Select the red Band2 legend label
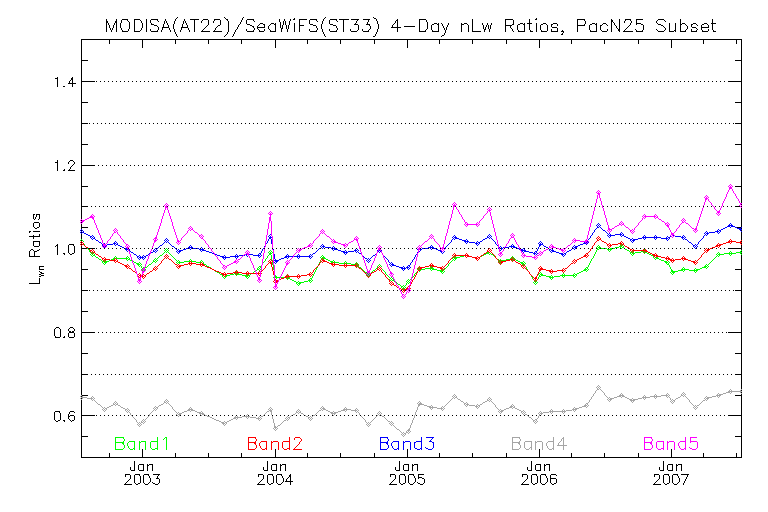This screenshot has height=512, width=768. click(x=275, y=444)
